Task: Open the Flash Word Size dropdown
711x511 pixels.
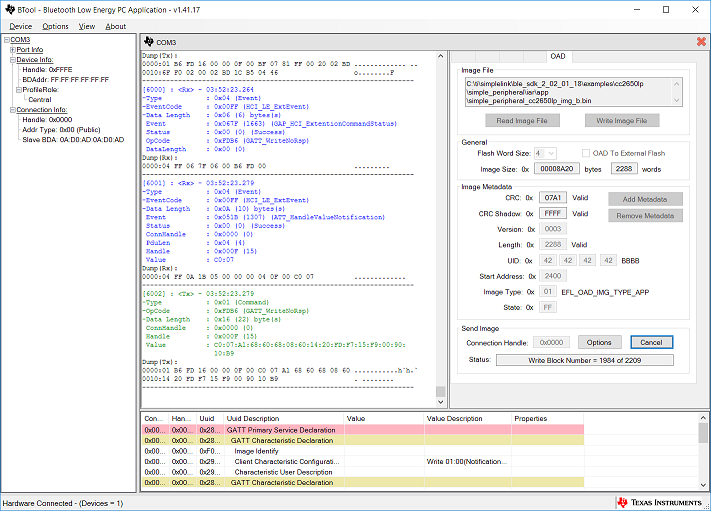Action: [544, 153]
